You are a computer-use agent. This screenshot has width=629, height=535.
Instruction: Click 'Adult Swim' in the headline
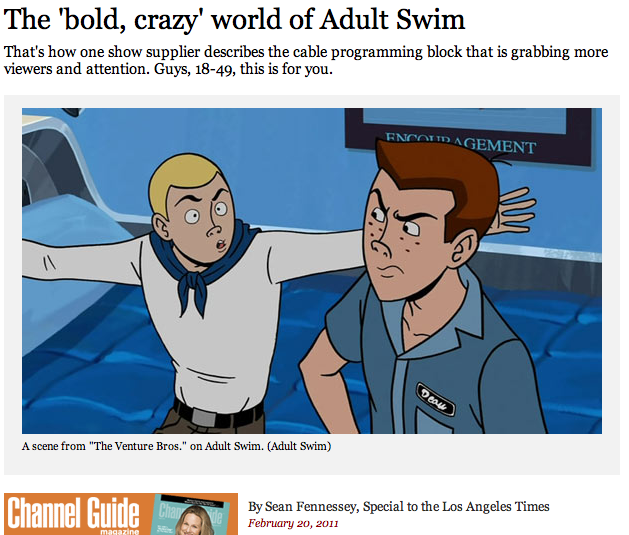pyautogui.click(x=393, y=19)
